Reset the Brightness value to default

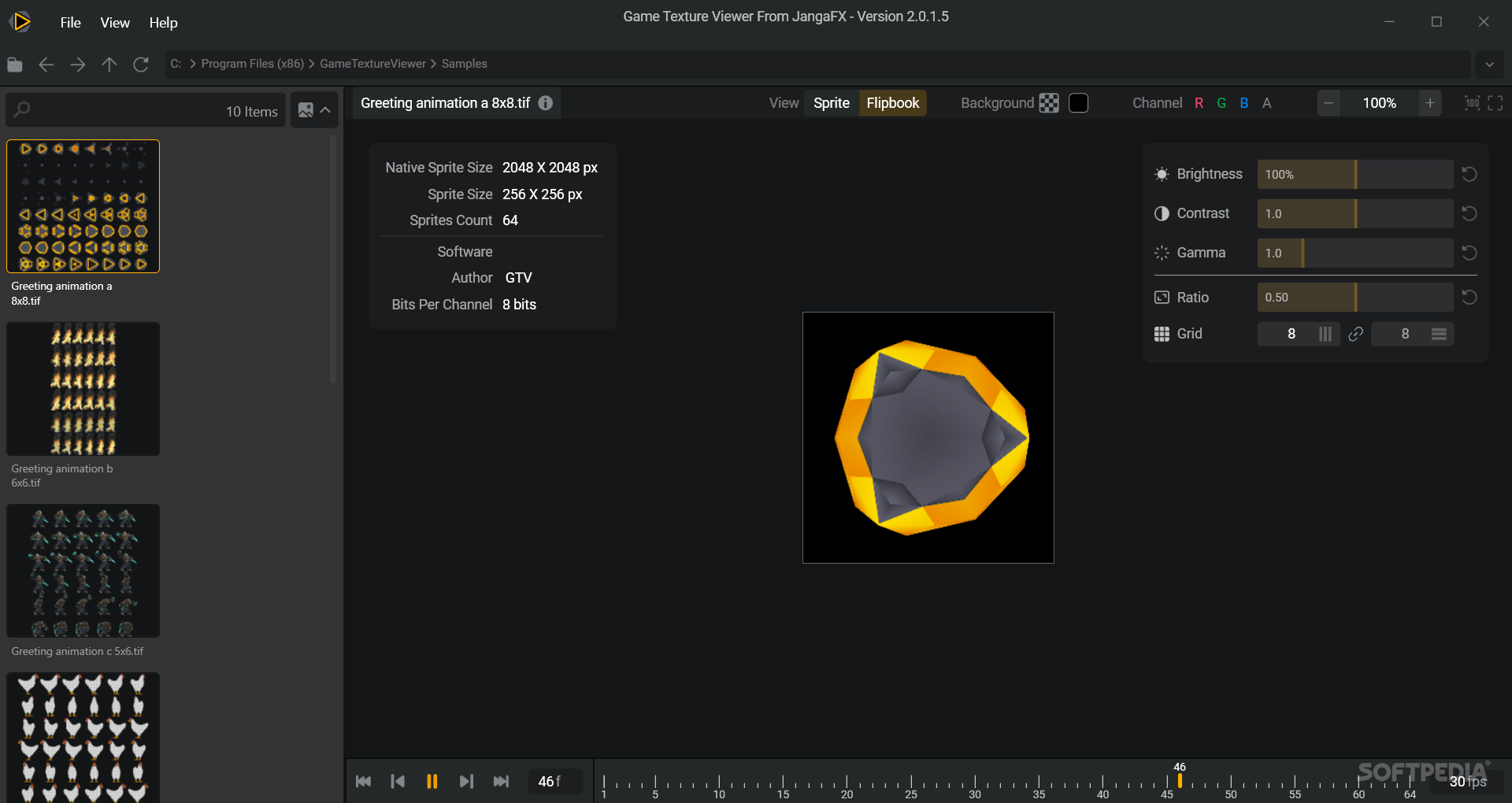pos(1469,174)
